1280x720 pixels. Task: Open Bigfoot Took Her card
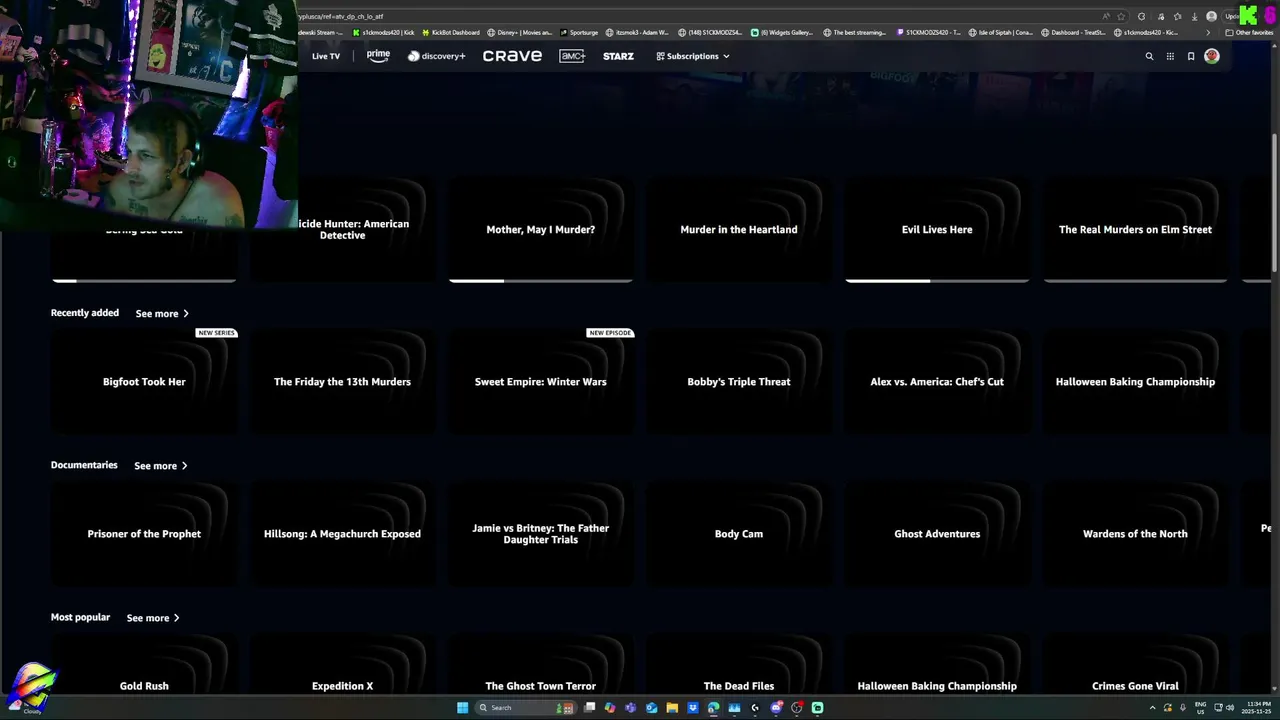tap(144, 382)
